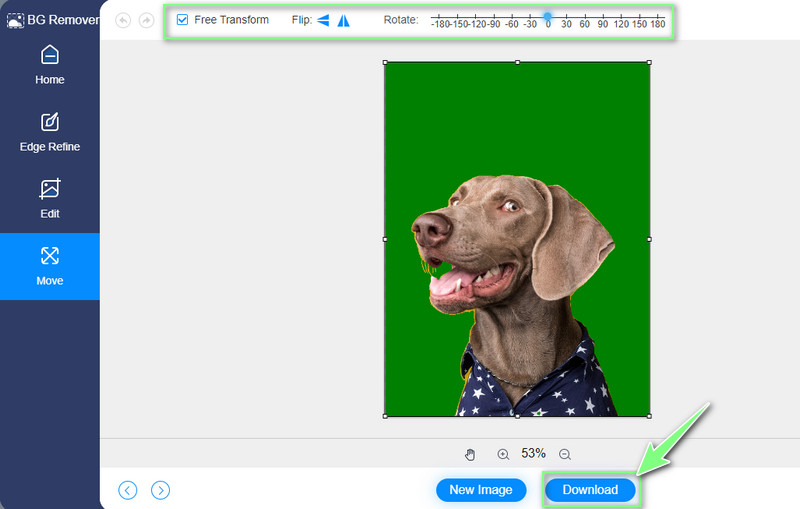This screenshot has height=509, width=800.
Task: Uncheck the Free Transform checkbox
Action: (x=182, y=20)
